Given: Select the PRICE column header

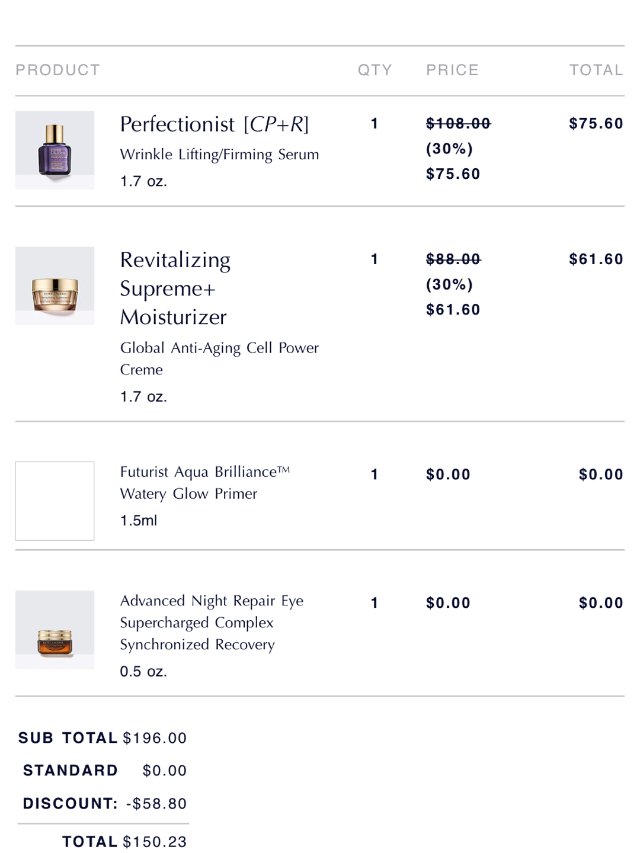Looking at the screenshot, I should (x=452, y=70).
